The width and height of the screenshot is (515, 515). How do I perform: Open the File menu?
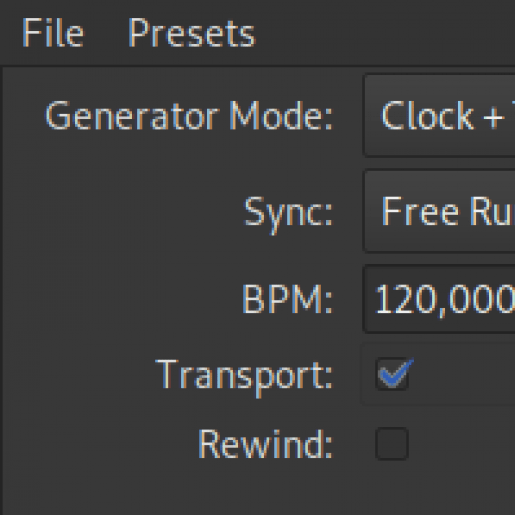(53, 33)
